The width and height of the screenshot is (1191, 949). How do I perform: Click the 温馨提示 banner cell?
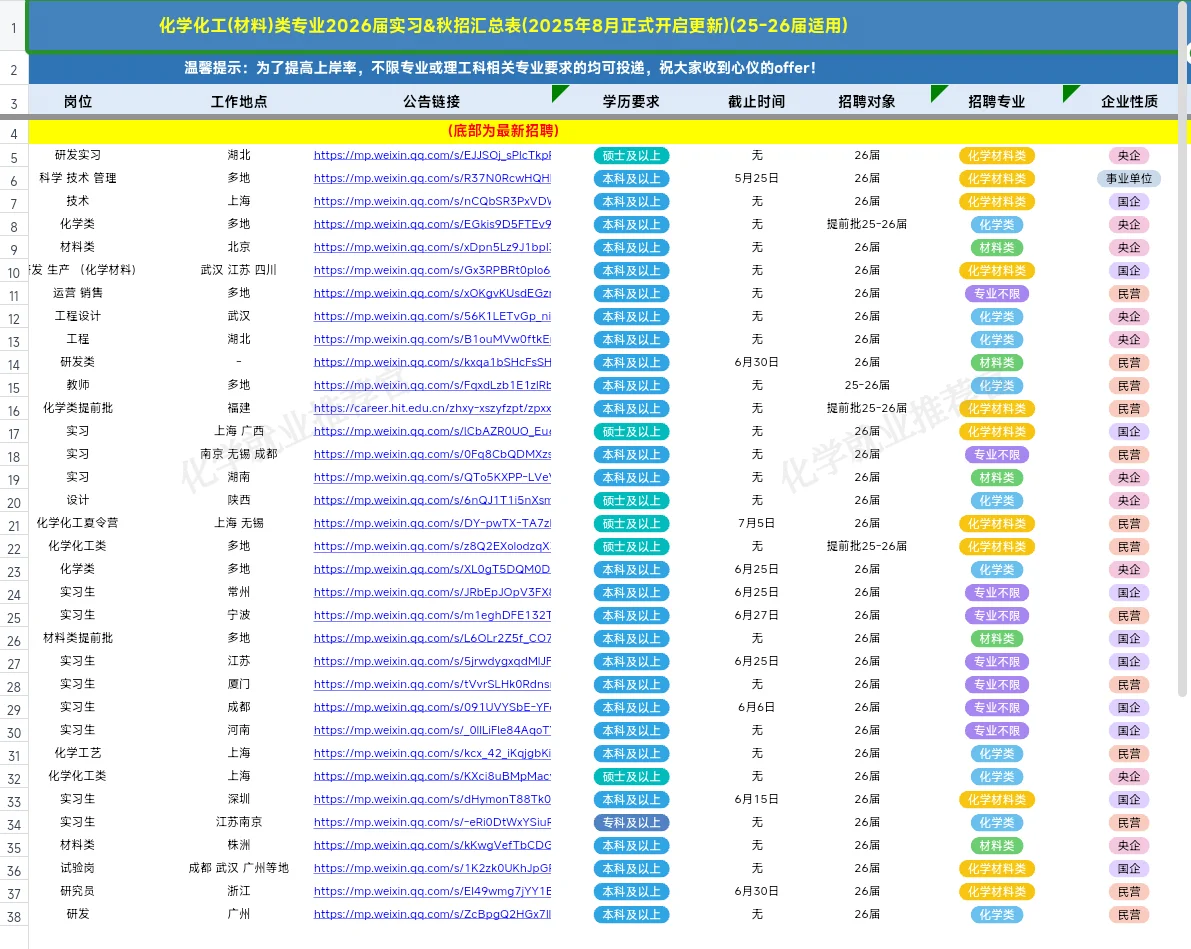click(x=595, y=68)
